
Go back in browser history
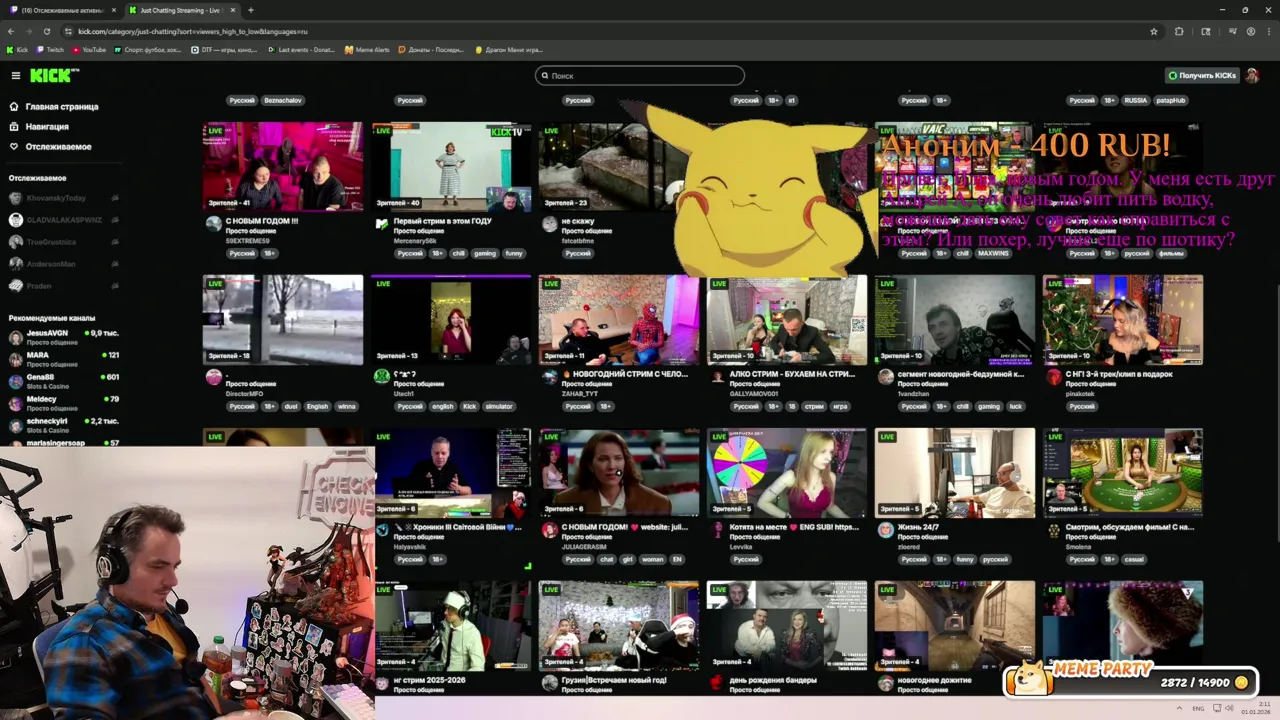10,31
